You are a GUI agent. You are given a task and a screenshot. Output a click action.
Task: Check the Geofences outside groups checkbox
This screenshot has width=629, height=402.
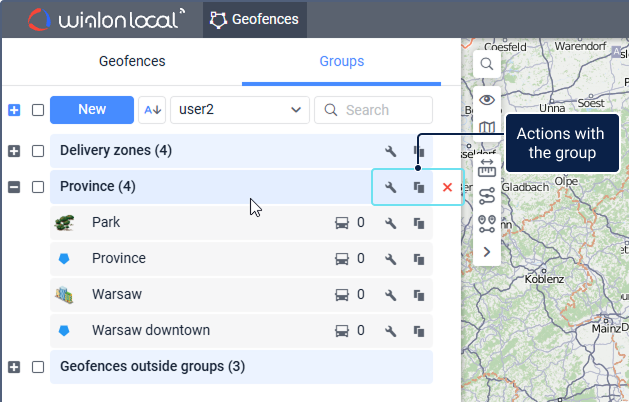click(x=38, y=367)
